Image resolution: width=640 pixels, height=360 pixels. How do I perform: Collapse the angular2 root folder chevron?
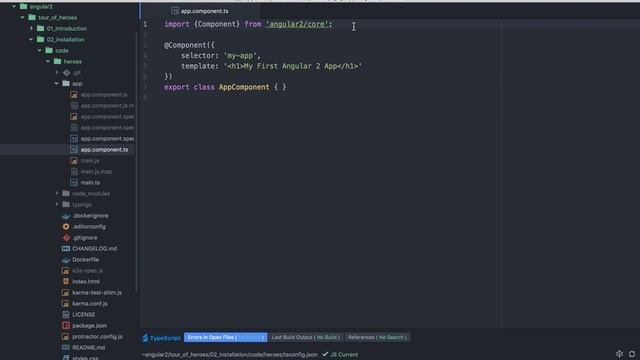(x=14, y=7)
